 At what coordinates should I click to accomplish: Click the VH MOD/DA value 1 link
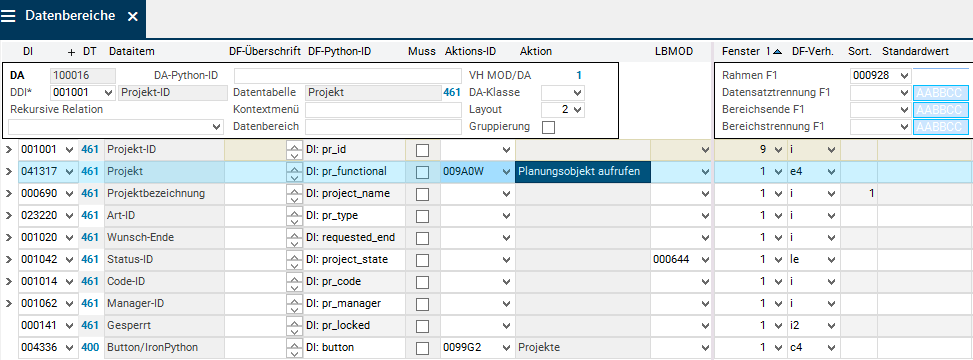(x=579, y=76)
